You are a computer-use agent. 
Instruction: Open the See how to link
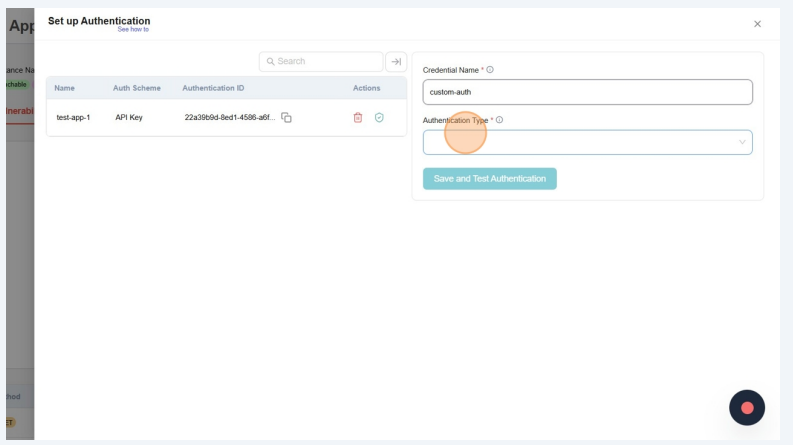tap(133, 30)
